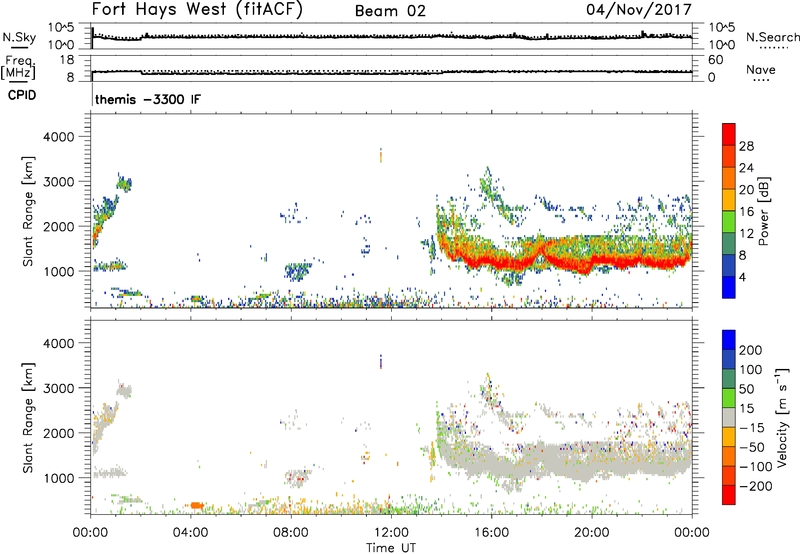
Task: Select the "16:00" time tick label
Action: point(491,533)
